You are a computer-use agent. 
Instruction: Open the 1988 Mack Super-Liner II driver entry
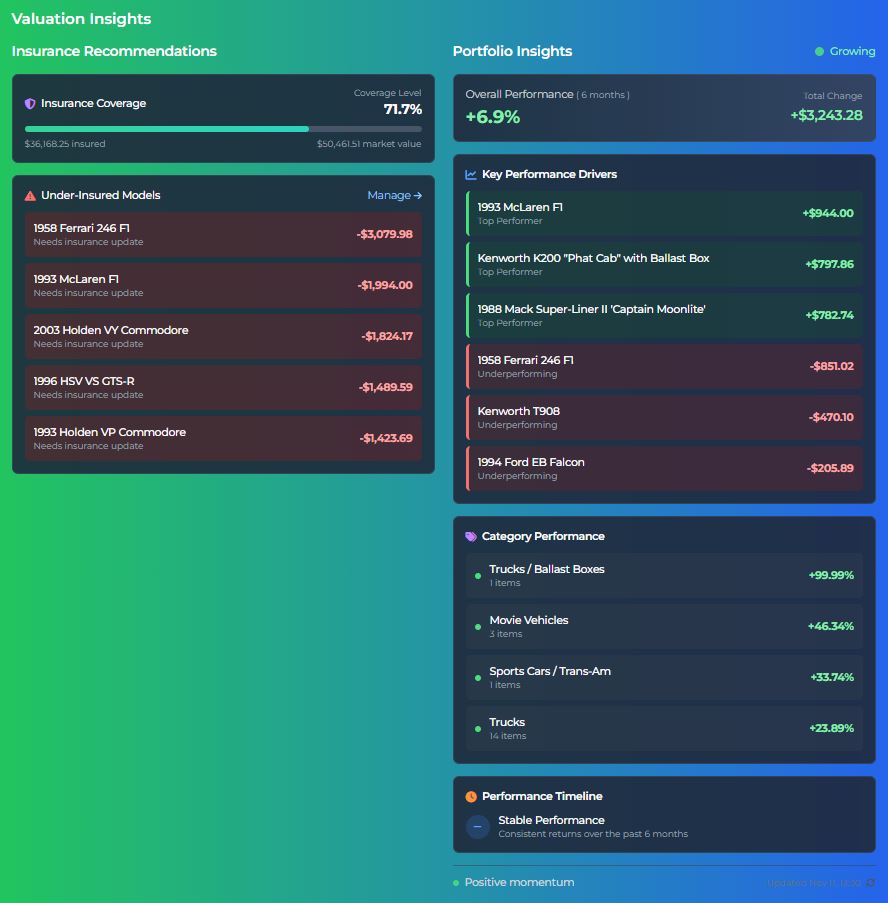click(664, 315)
